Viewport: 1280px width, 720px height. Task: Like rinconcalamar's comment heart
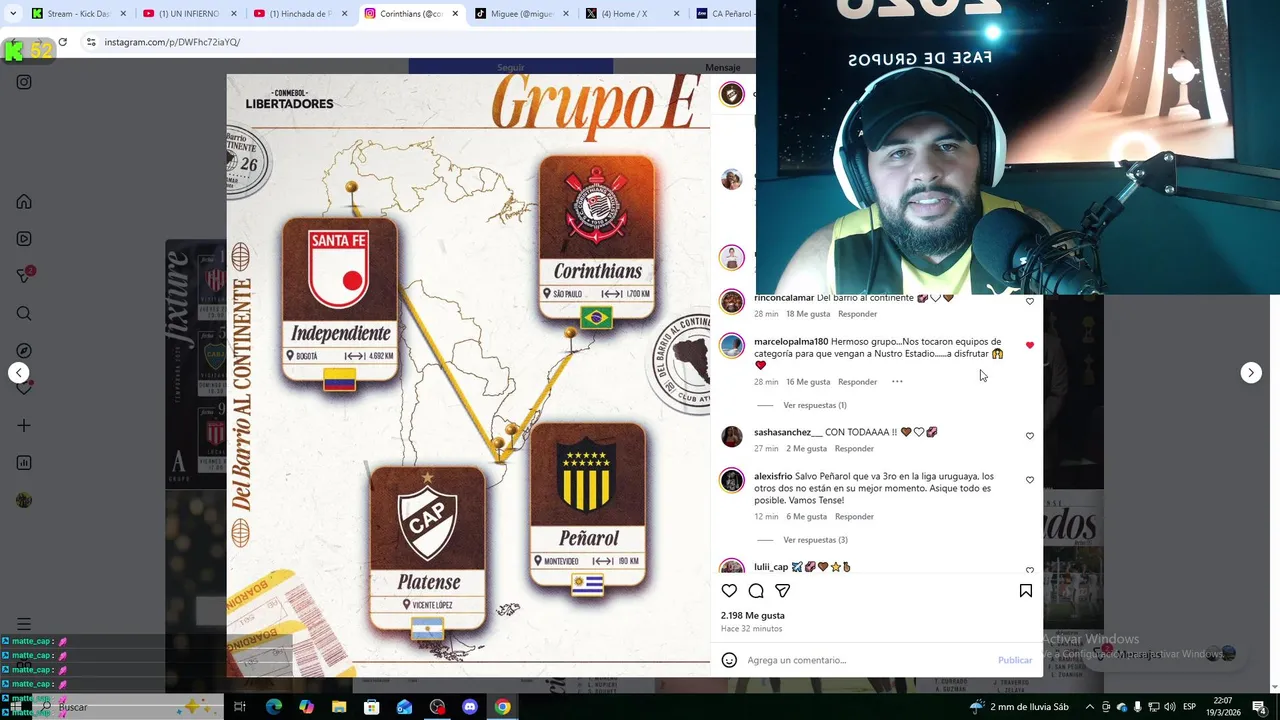tap(1030, 301)
